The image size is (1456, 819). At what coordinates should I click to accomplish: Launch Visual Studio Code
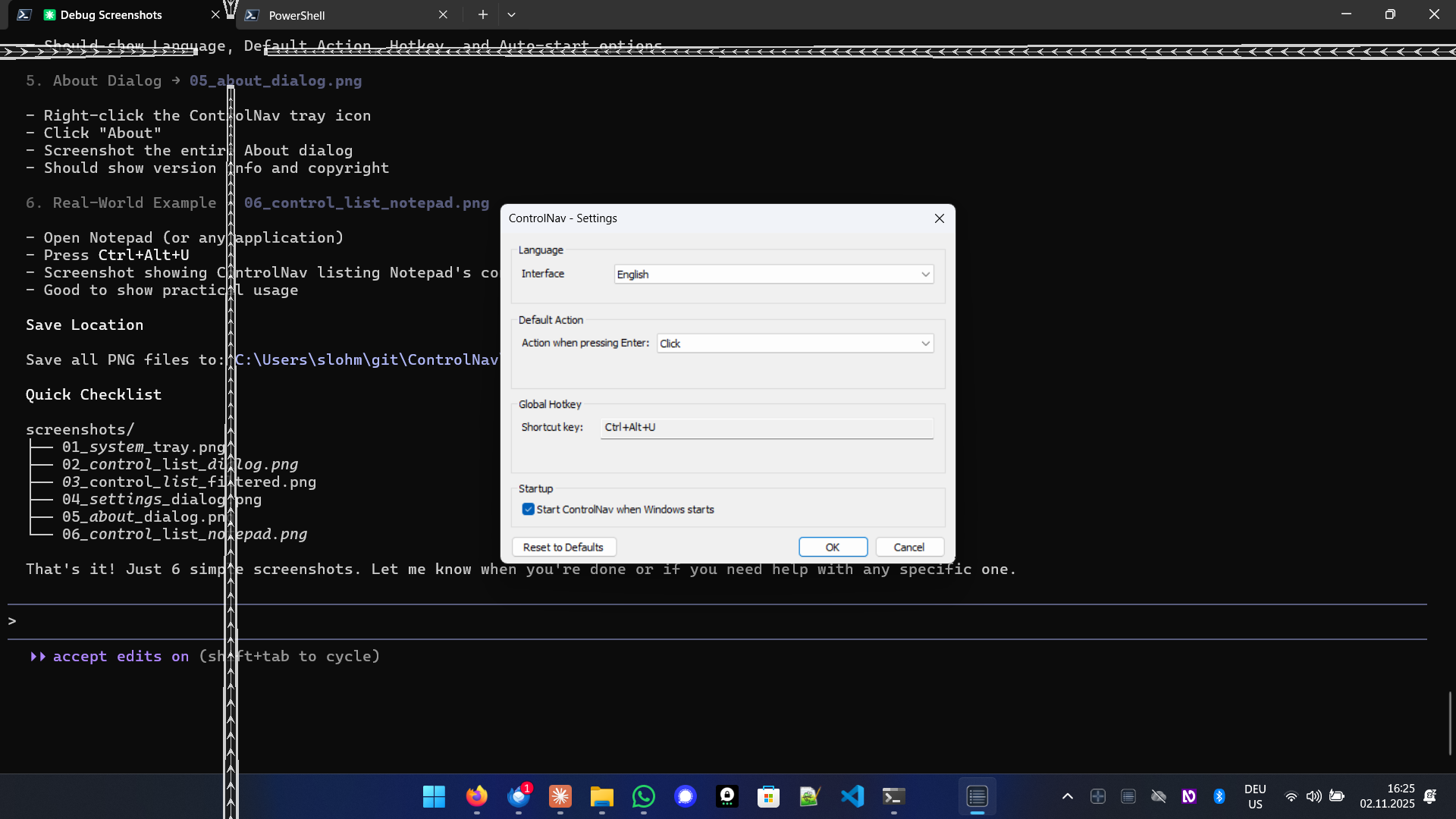(x=852, y=796)
